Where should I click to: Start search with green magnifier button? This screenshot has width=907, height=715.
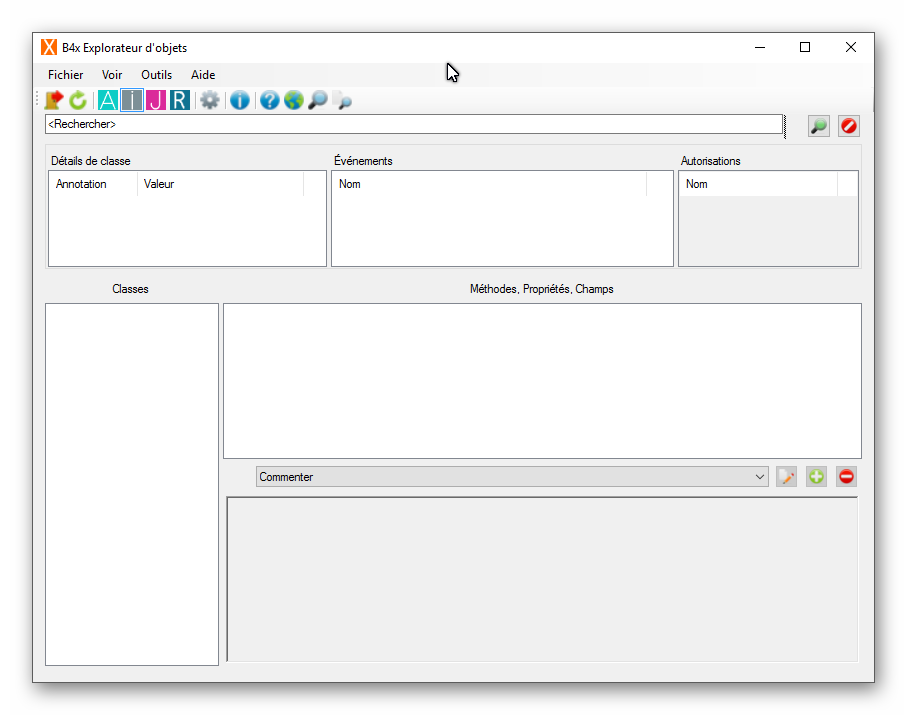coord(818,126)
